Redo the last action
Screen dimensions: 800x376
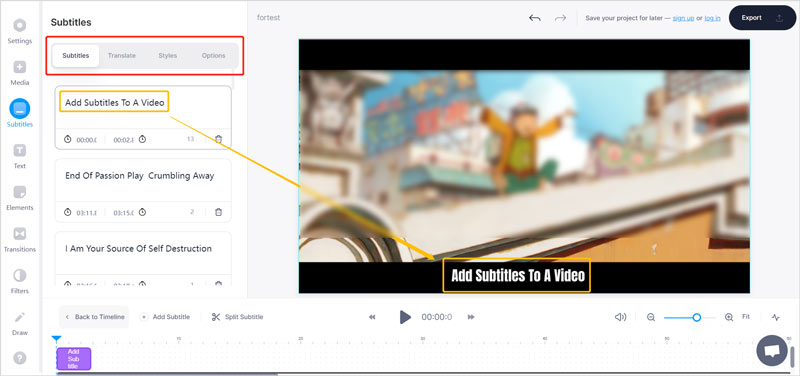pyautogui.click(x=561, y=18)
